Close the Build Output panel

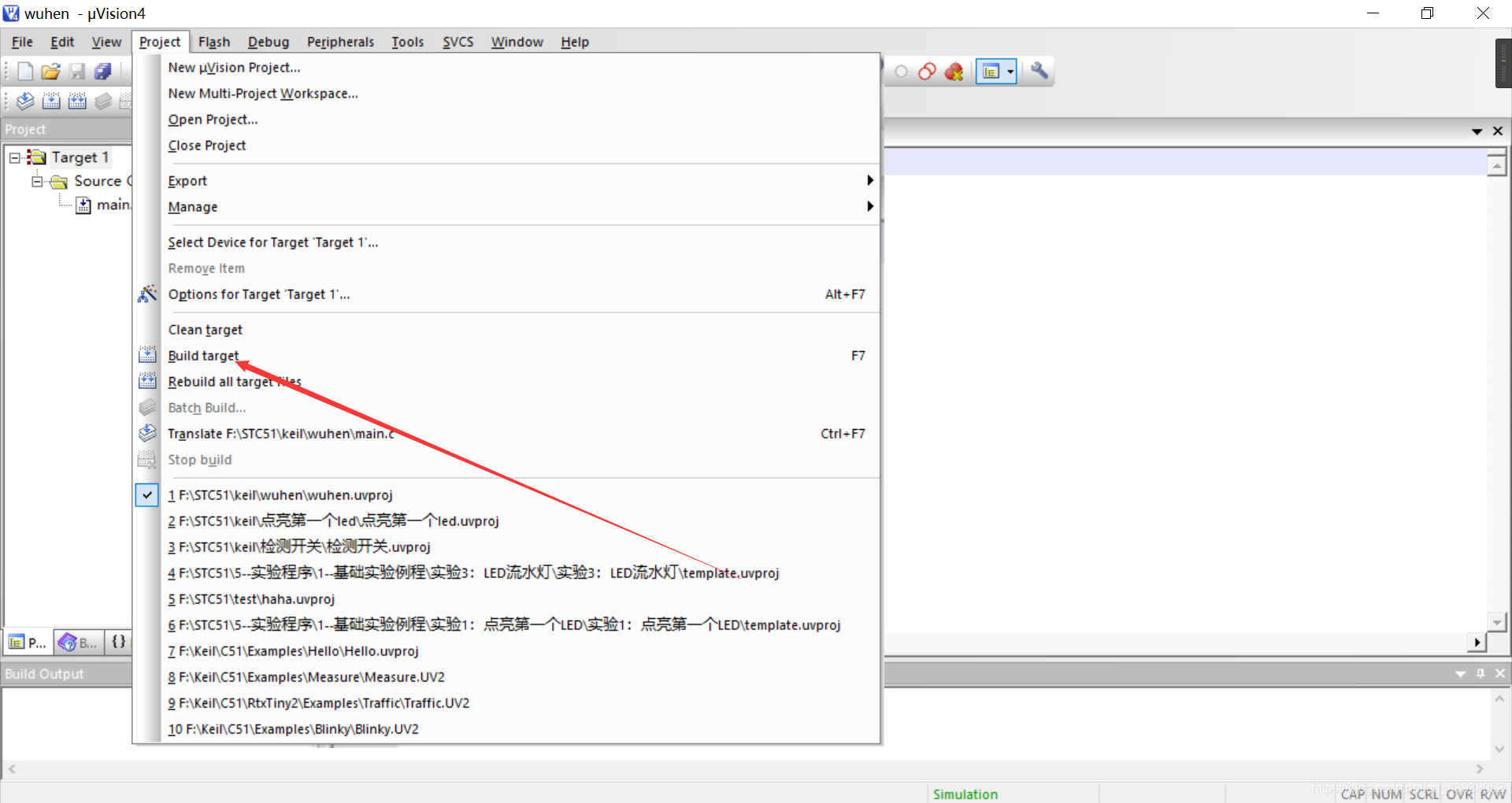pyautogui.click(x=1500, y=673)
